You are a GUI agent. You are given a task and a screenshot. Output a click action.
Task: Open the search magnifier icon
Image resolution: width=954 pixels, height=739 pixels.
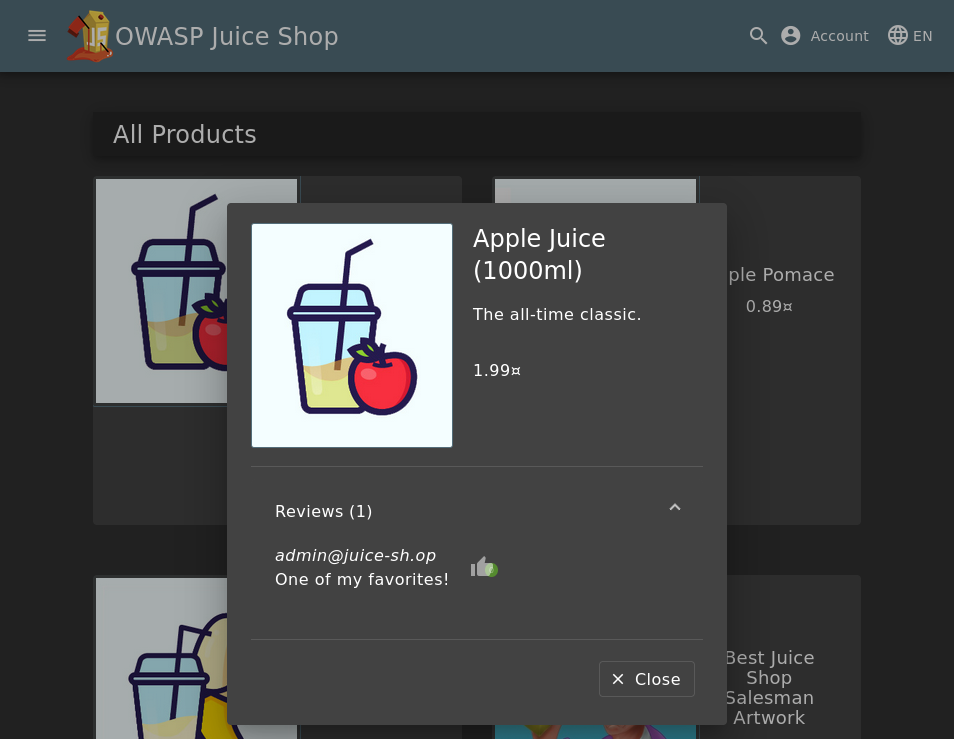click(x=758, y=36)
